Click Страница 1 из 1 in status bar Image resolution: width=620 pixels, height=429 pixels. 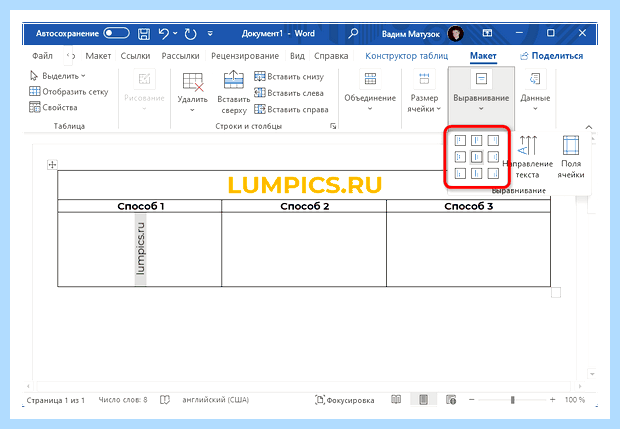pyautogui.click(x=56, y=400)
